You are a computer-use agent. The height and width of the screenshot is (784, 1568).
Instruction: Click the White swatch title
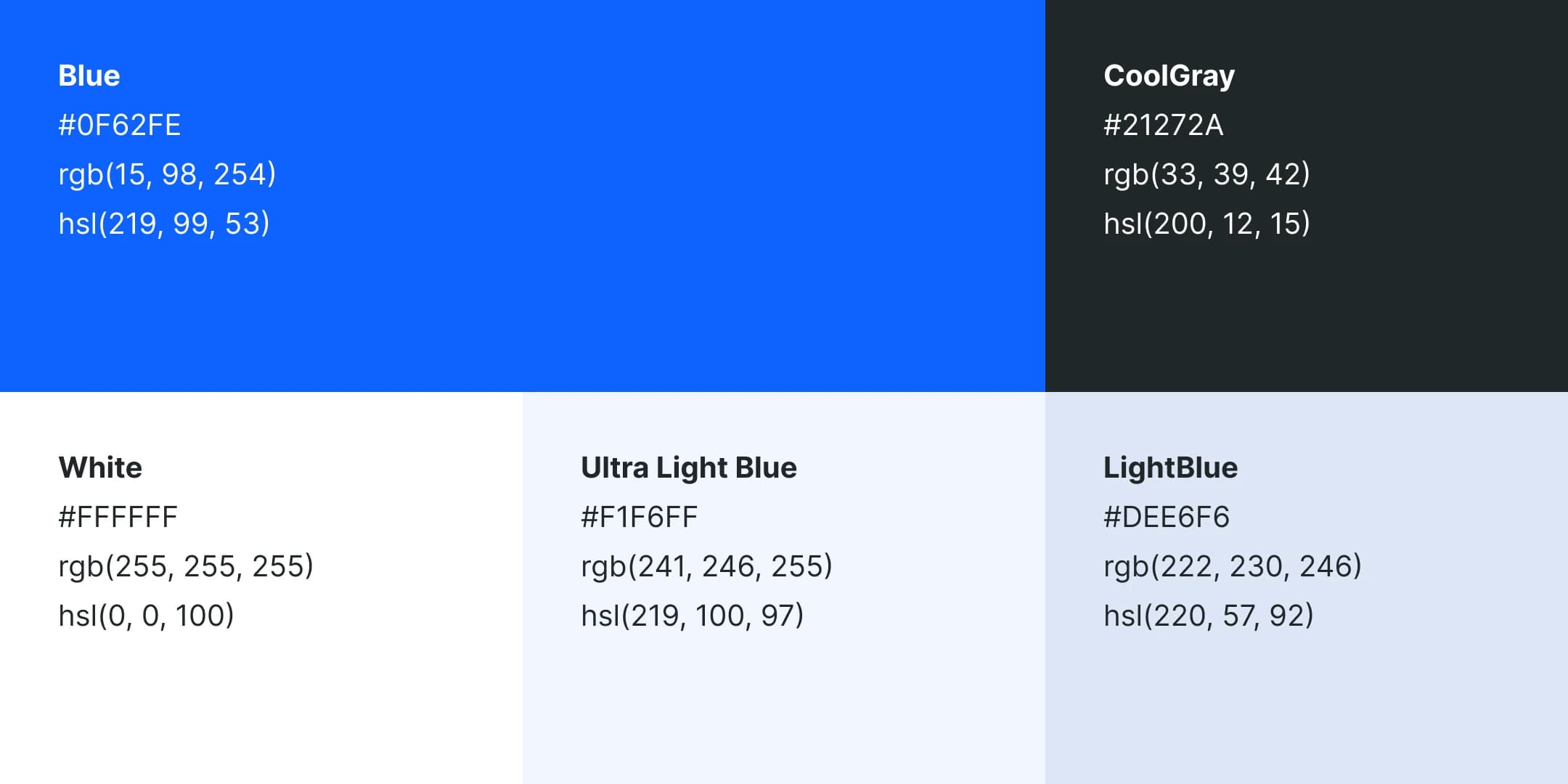(x=100, y=467)
